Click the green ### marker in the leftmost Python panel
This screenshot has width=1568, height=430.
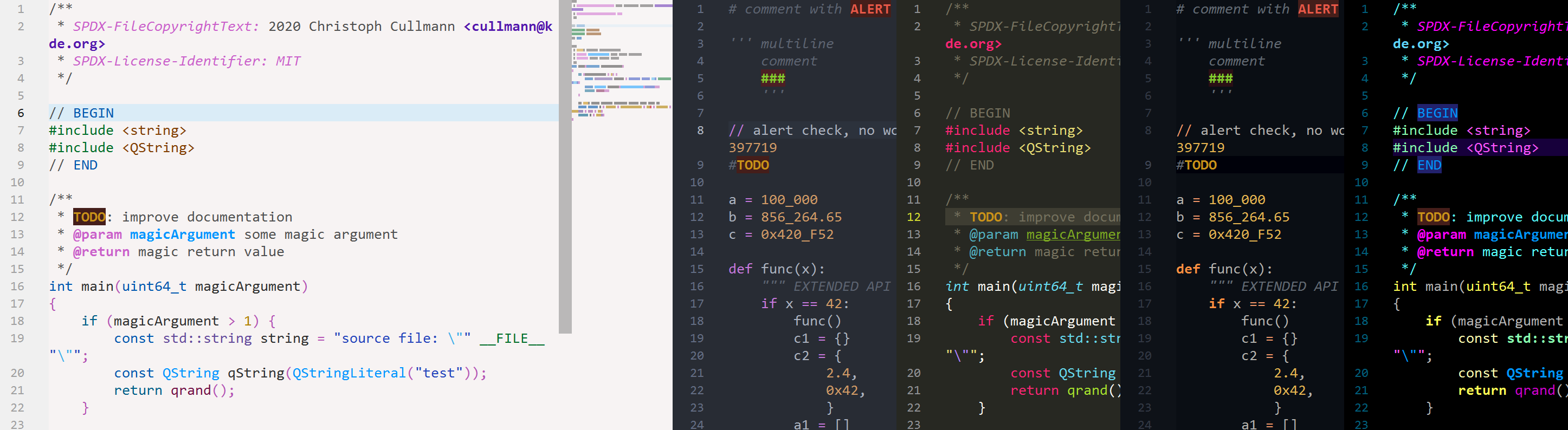(772, 79)
